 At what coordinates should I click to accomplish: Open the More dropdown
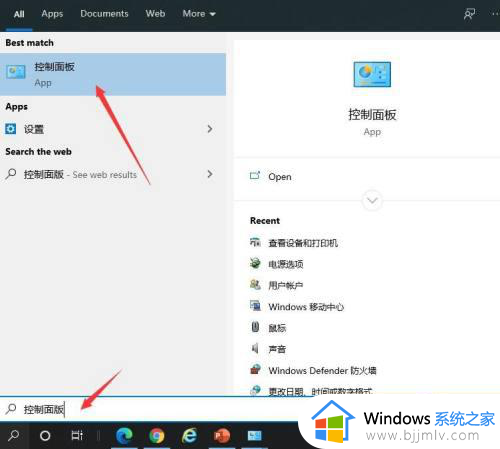(x=199, y=14)
